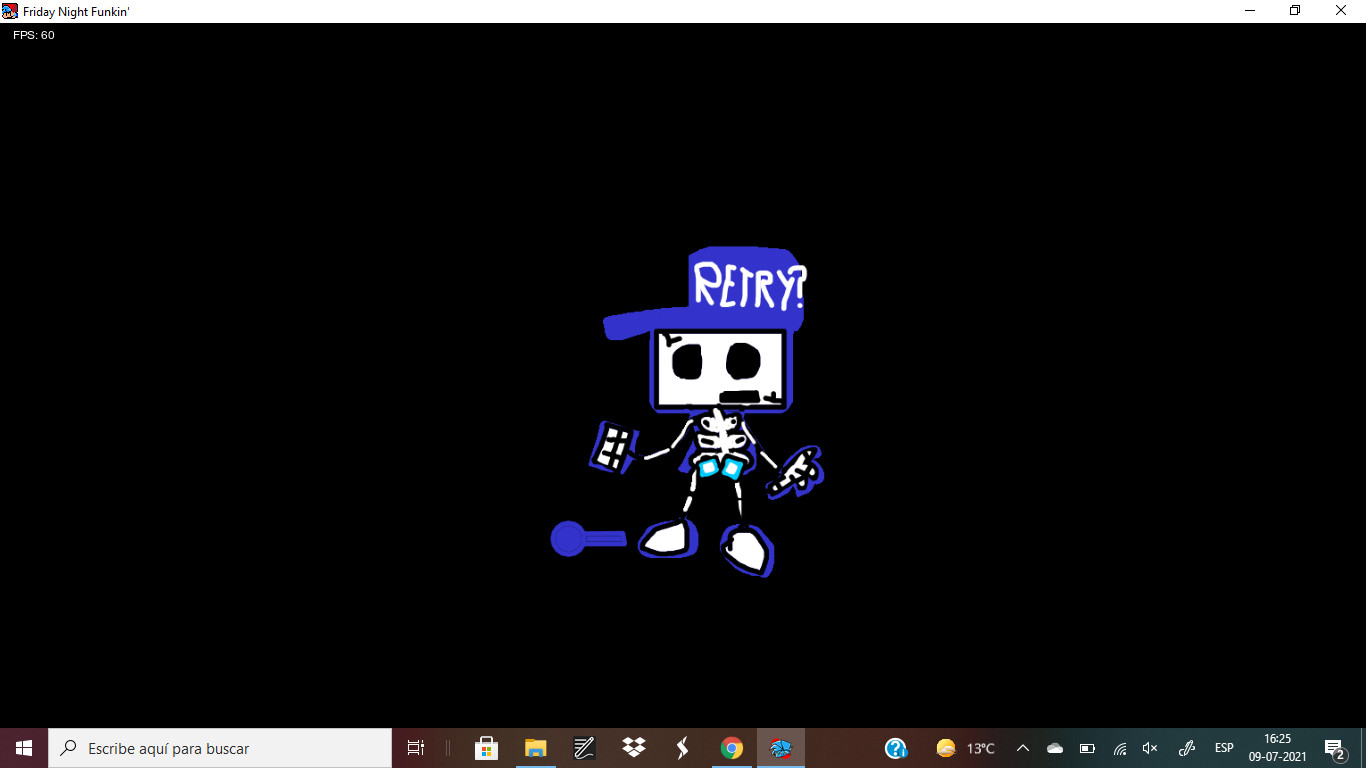The width and height of the screenshot is (1366, 768).
Task: Expand the hidden system tray icons
Action: click(1022, 747)
